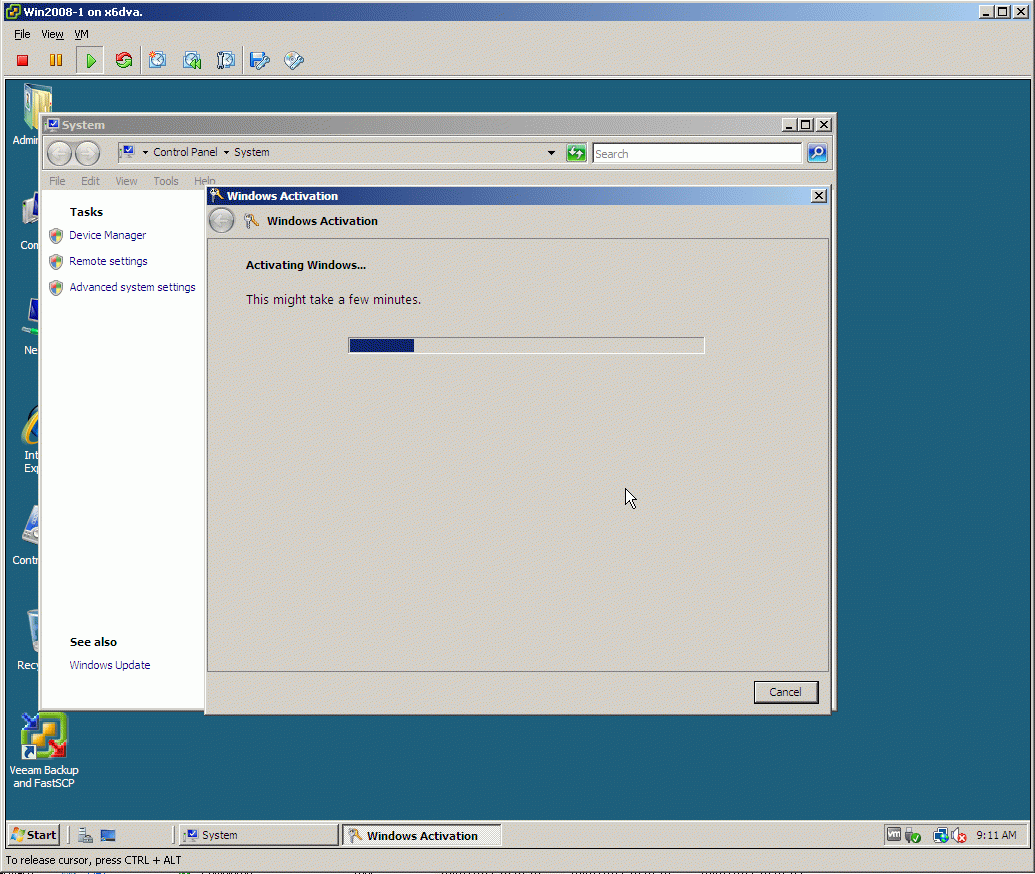
Task: Open the VMware console File menu
Action: pyautogui.click(x=22, y=34)
